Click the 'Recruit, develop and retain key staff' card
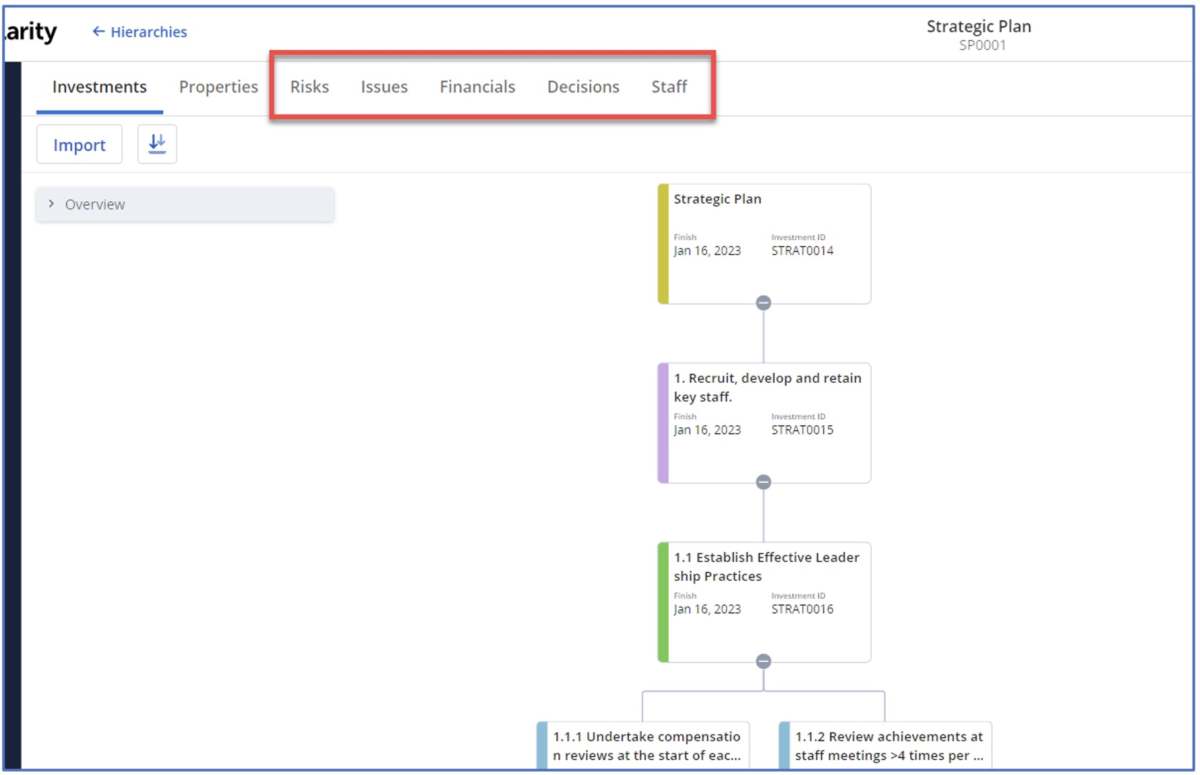 [765, 420]
